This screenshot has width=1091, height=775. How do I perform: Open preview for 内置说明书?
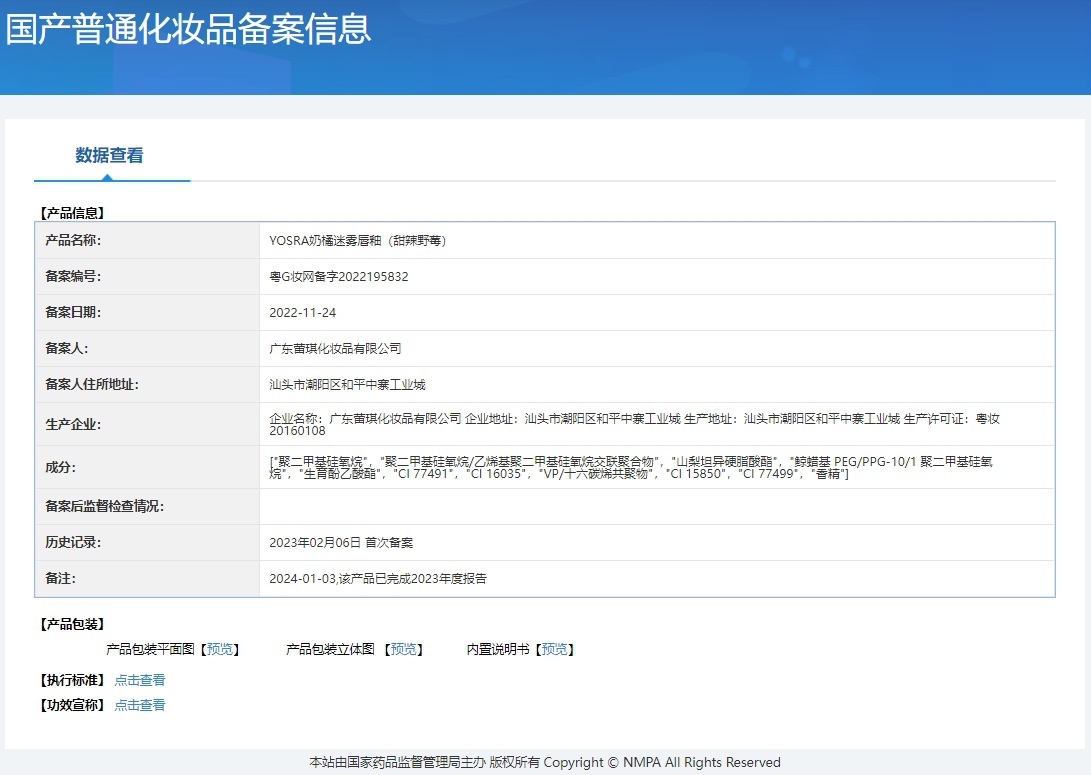click(x=555, y=649)
